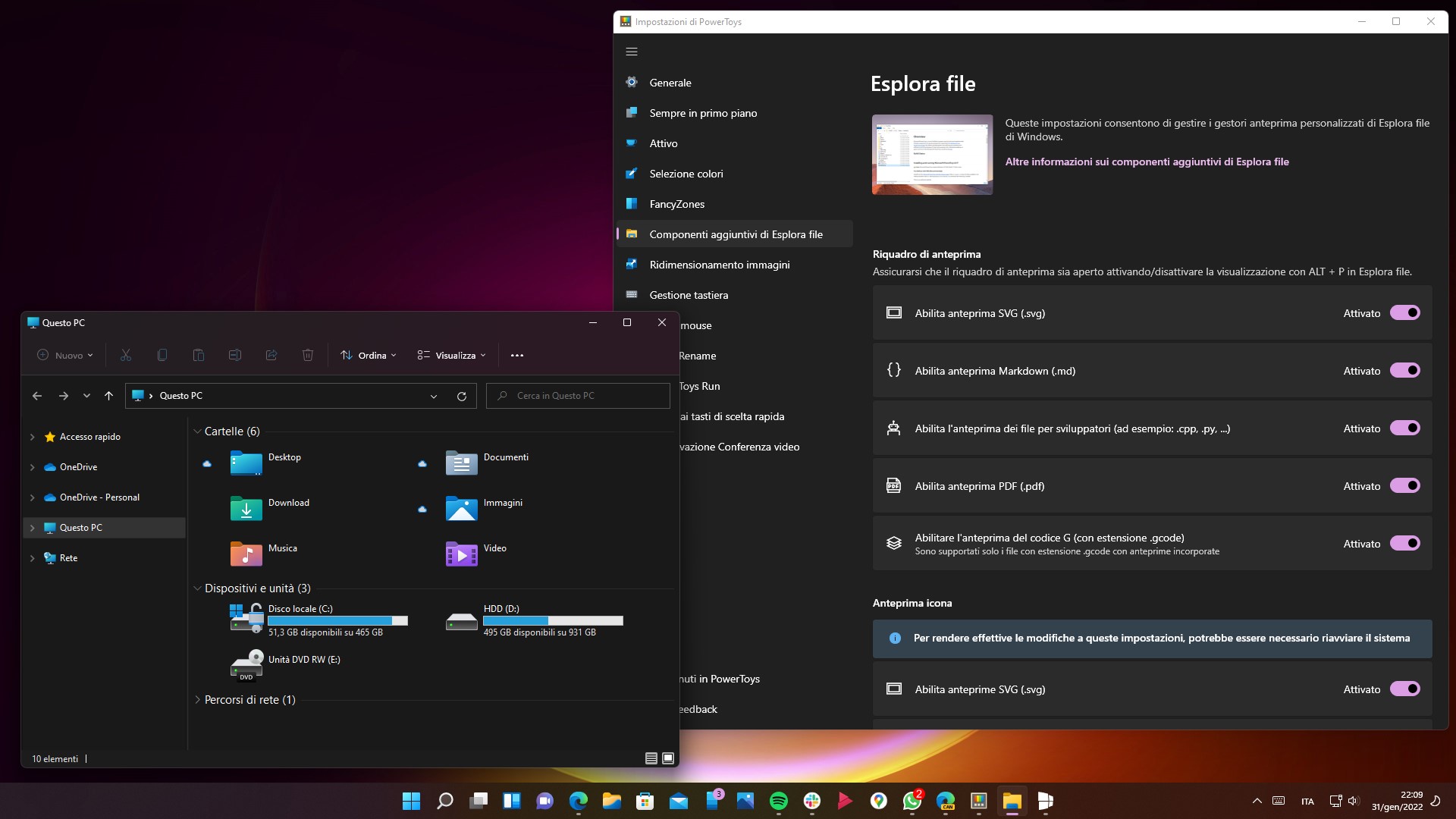Select Questo PC in navigation pane
Image resolution: width=1456 pixels, height=819 pixels.
coord(105,528)
